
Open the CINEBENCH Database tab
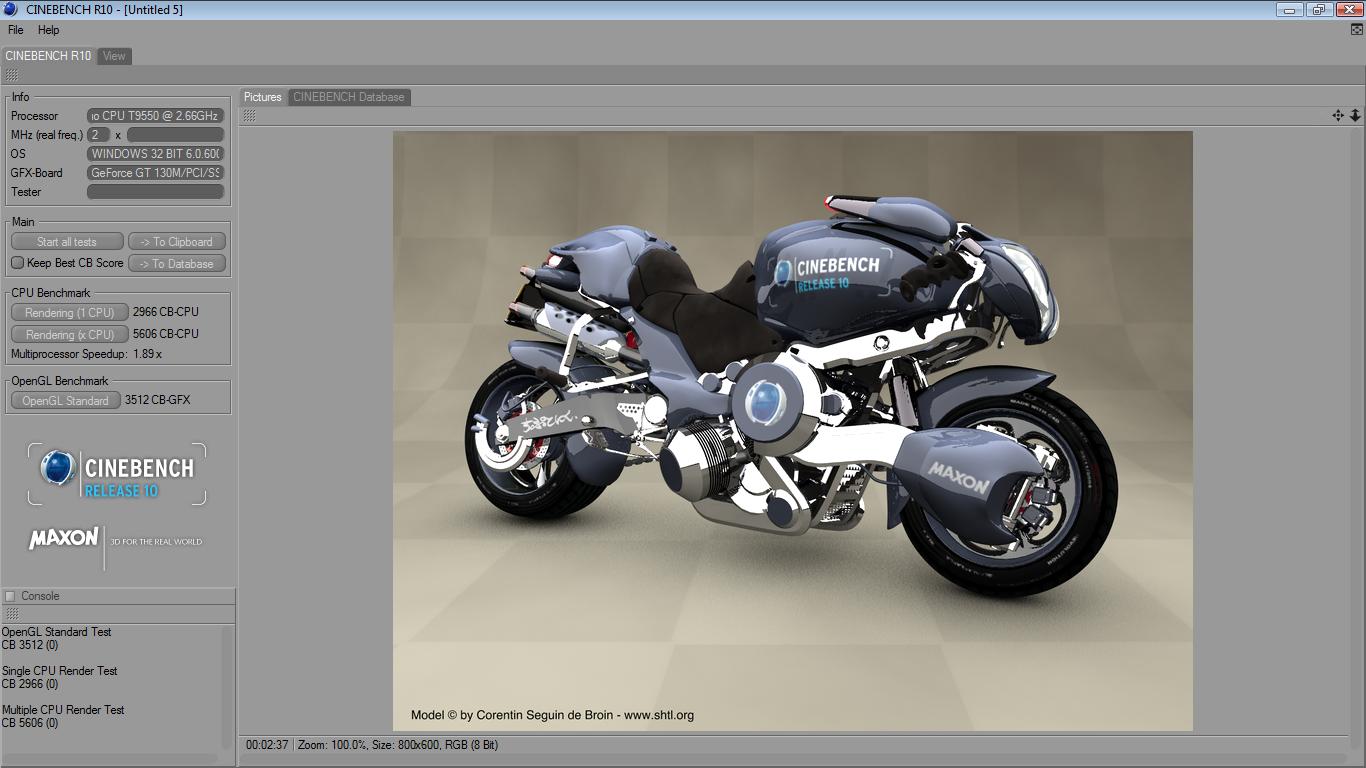(x=349, y=97)
